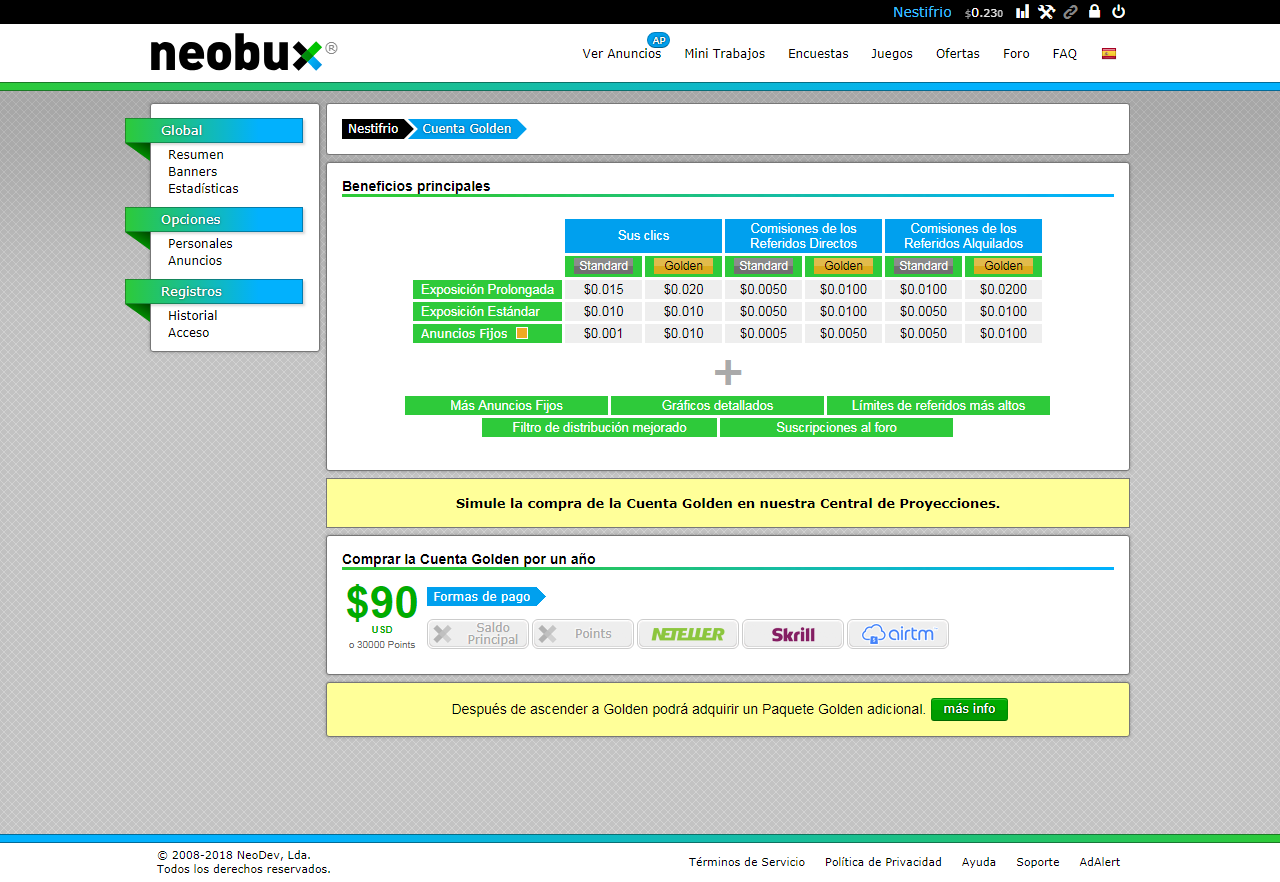Screen dimensions: 1280x882
Task: Choose airtm as payment method
Action: (898, 634)
